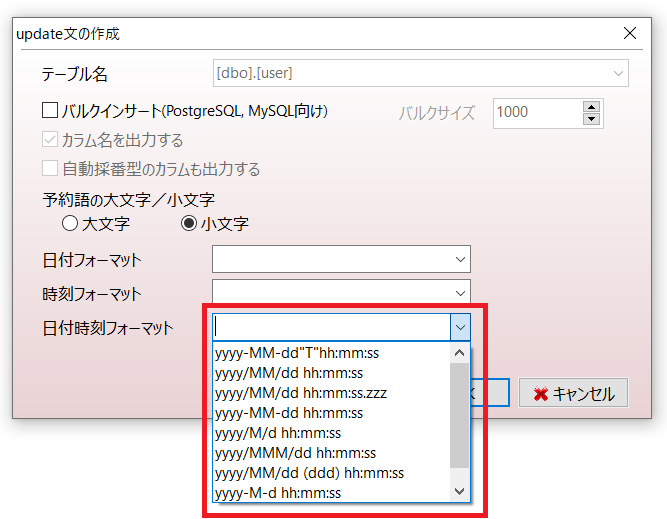The height and width of the screenshot is (519, 667).
Task: Open 時刻フォーマット dropdown arrow
Action: click(460, 293)
